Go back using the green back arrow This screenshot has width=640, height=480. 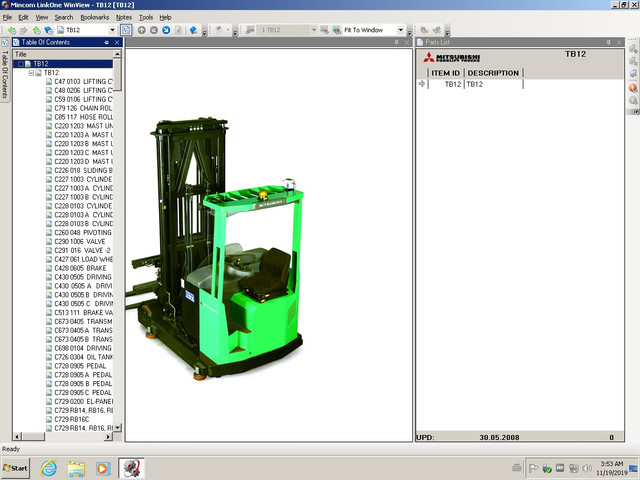point(12,30)
